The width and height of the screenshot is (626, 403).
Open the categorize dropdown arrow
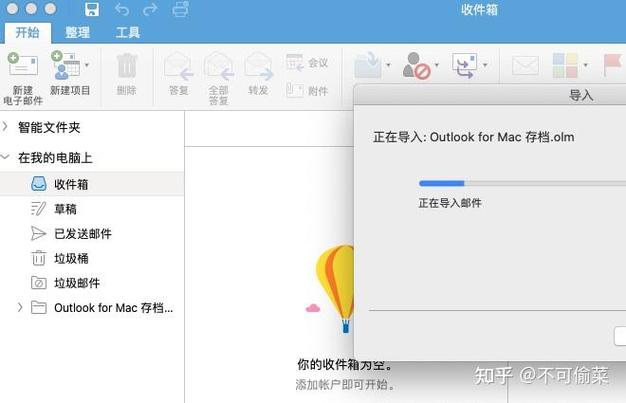(585, 65)
